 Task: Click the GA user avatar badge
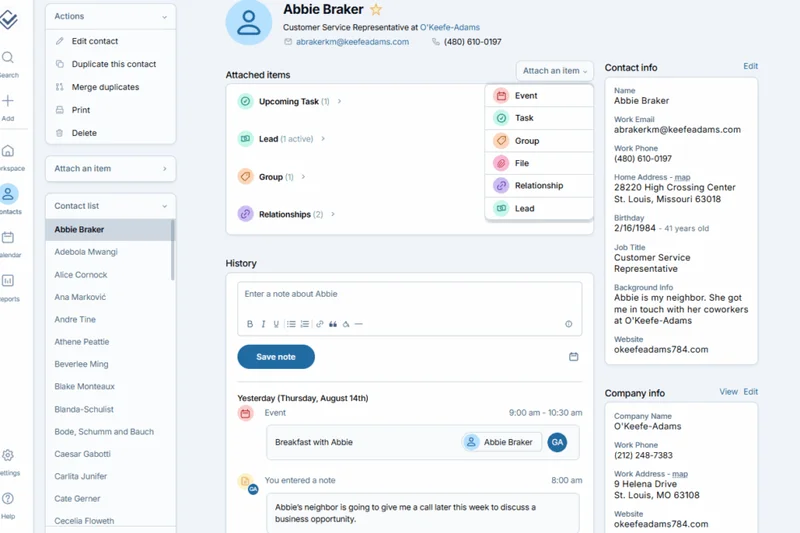click(x=557, y=442)
